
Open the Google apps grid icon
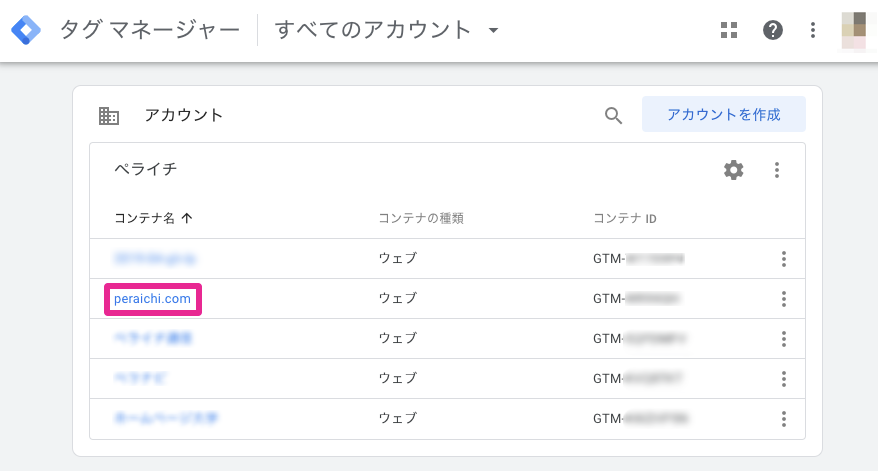(728, 30)
